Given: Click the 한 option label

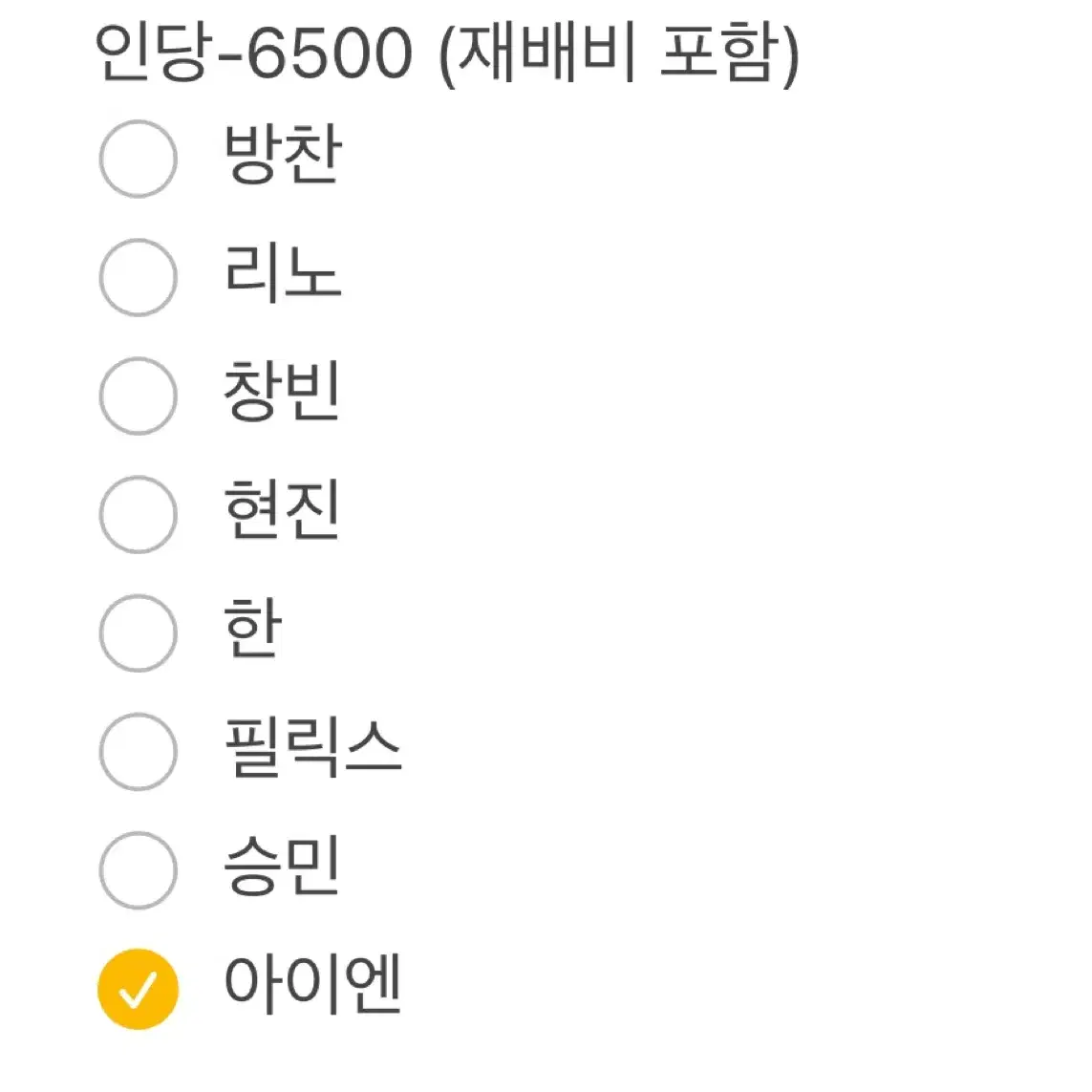Looking at the screenshot, I should [x=252, y=629].
